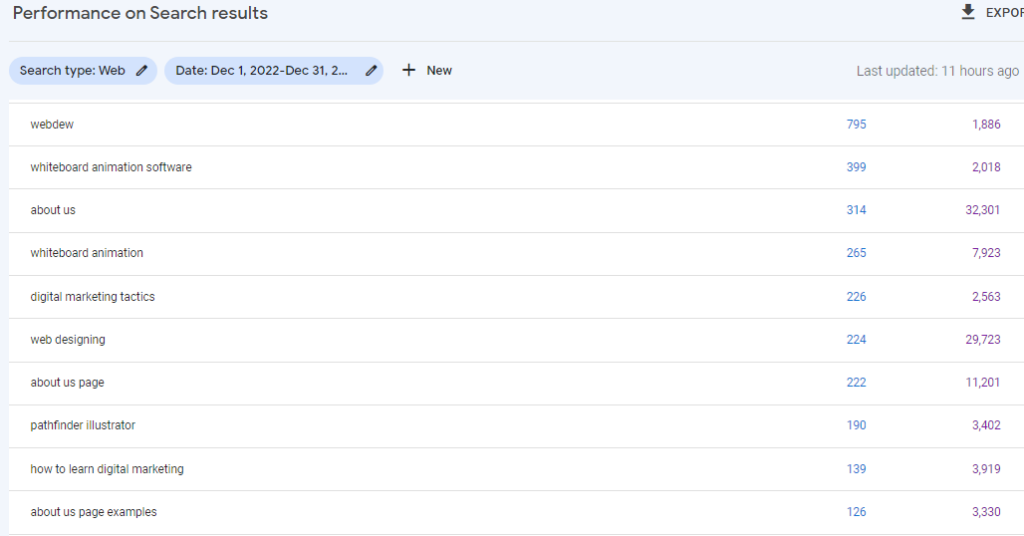Open the Date: Dec 1, 2022 filter chip
The width and height of the screenshot is (1024, 536).
[x=262, y=71]
